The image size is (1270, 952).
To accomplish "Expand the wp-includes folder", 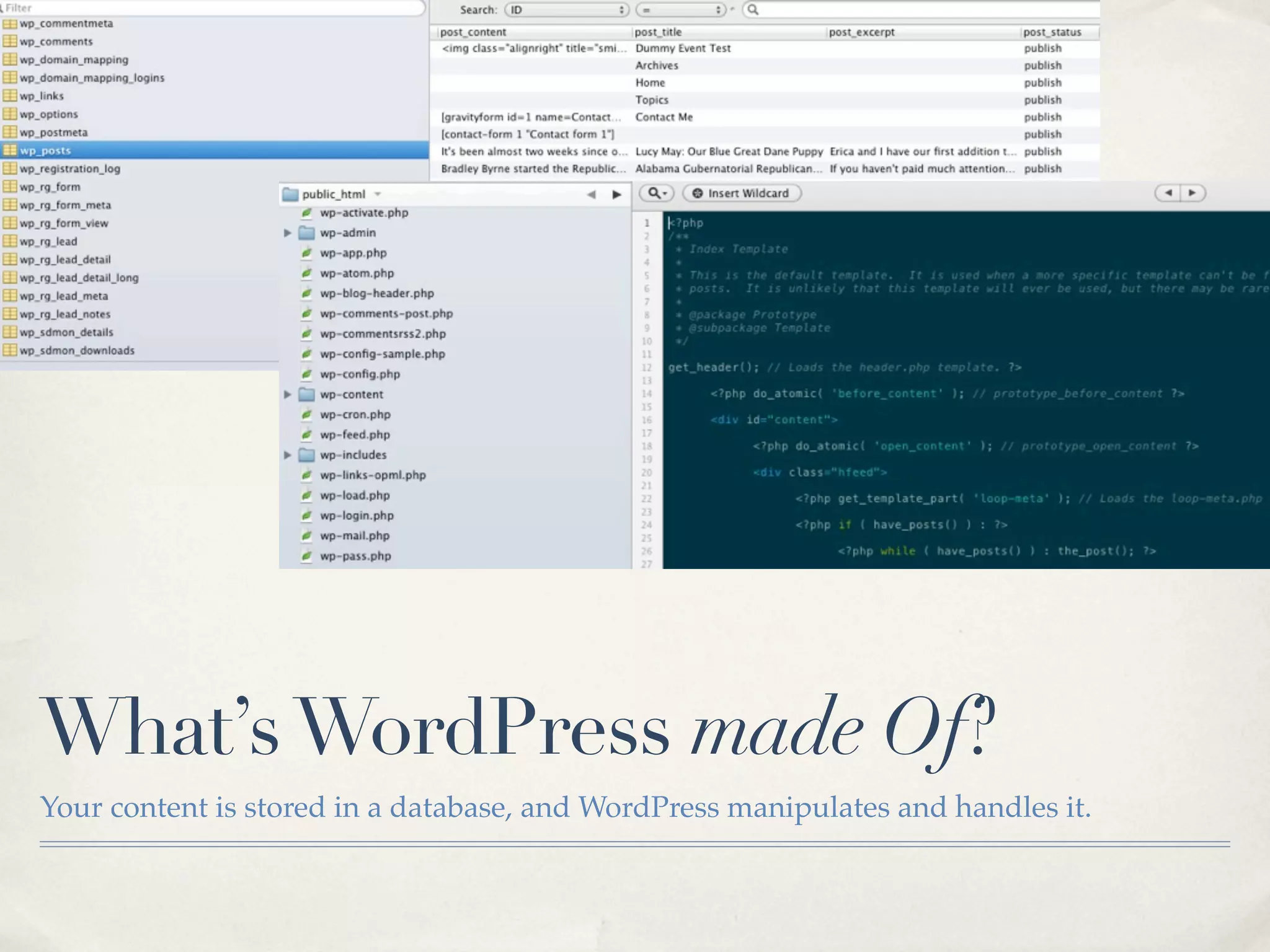I will [288, 455].
